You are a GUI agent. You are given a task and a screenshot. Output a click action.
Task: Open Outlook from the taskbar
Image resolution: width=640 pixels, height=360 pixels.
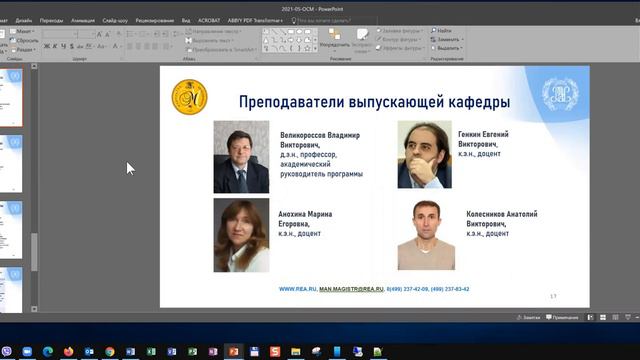click(x=89, y=351)
